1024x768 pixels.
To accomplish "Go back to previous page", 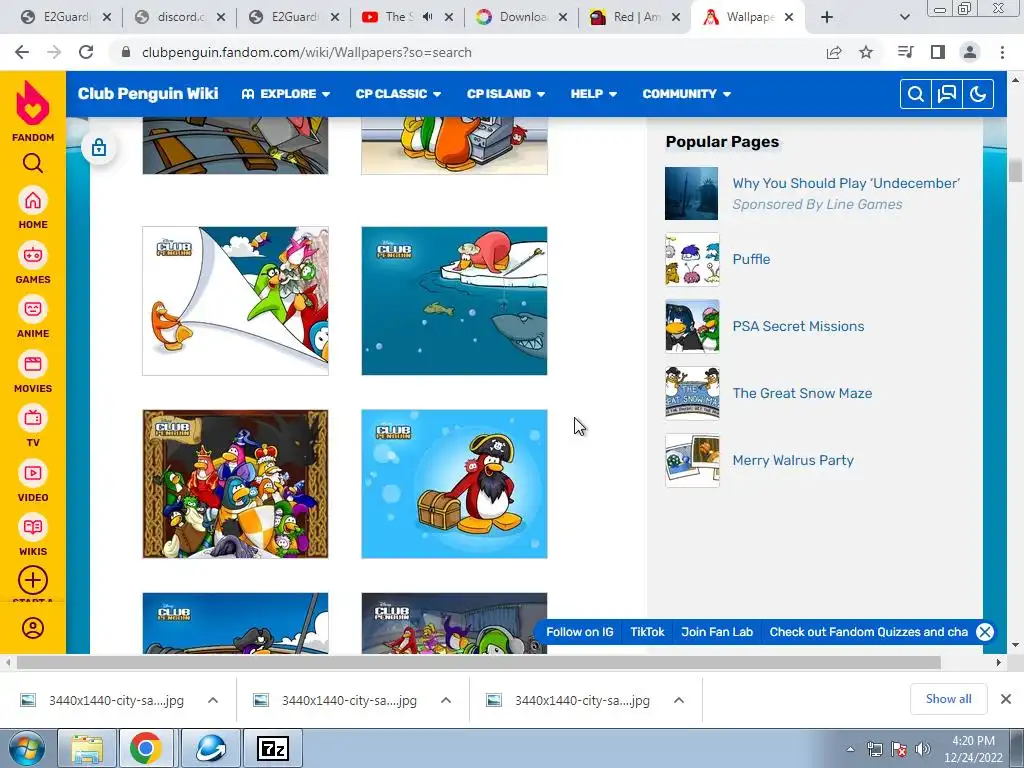I will 22,52.
